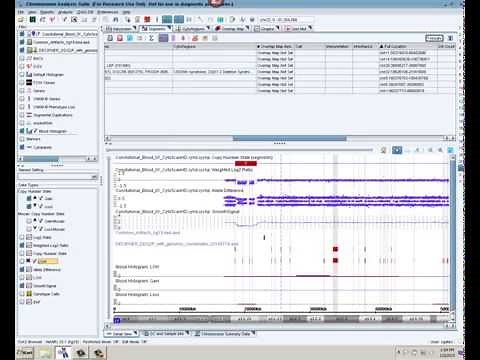Enable the Default Histogram checkbox

(22, 74)
